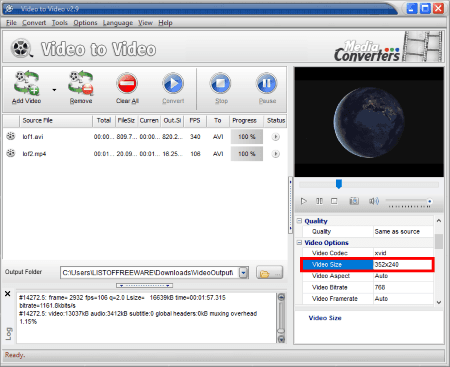The image size is (450, 367).
Task: Click the Output Folder path field
Action: 150,272
